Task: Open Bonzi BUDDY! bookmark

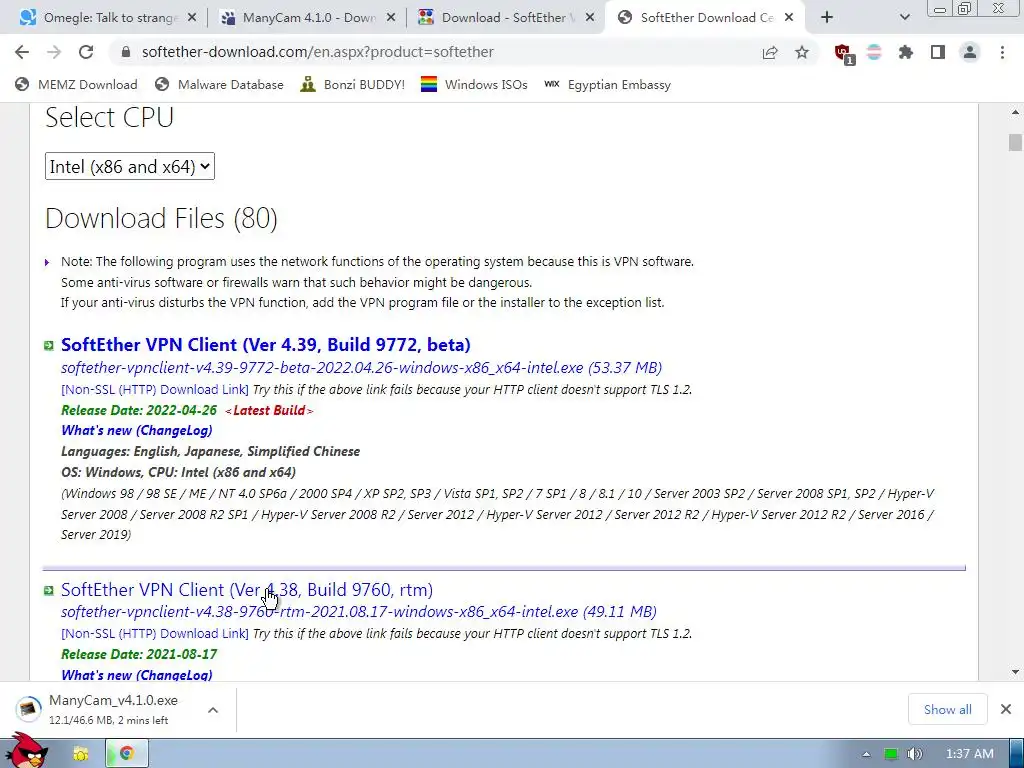Action: click(x=353, y=84)
